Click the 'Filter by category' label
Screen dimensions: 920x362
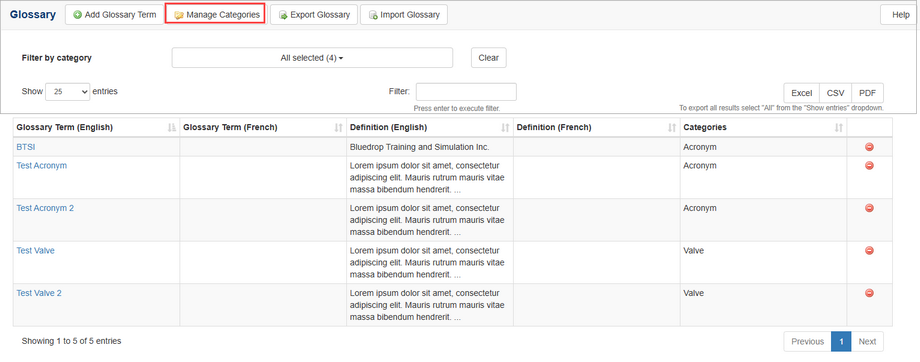(x=57, y=58)
